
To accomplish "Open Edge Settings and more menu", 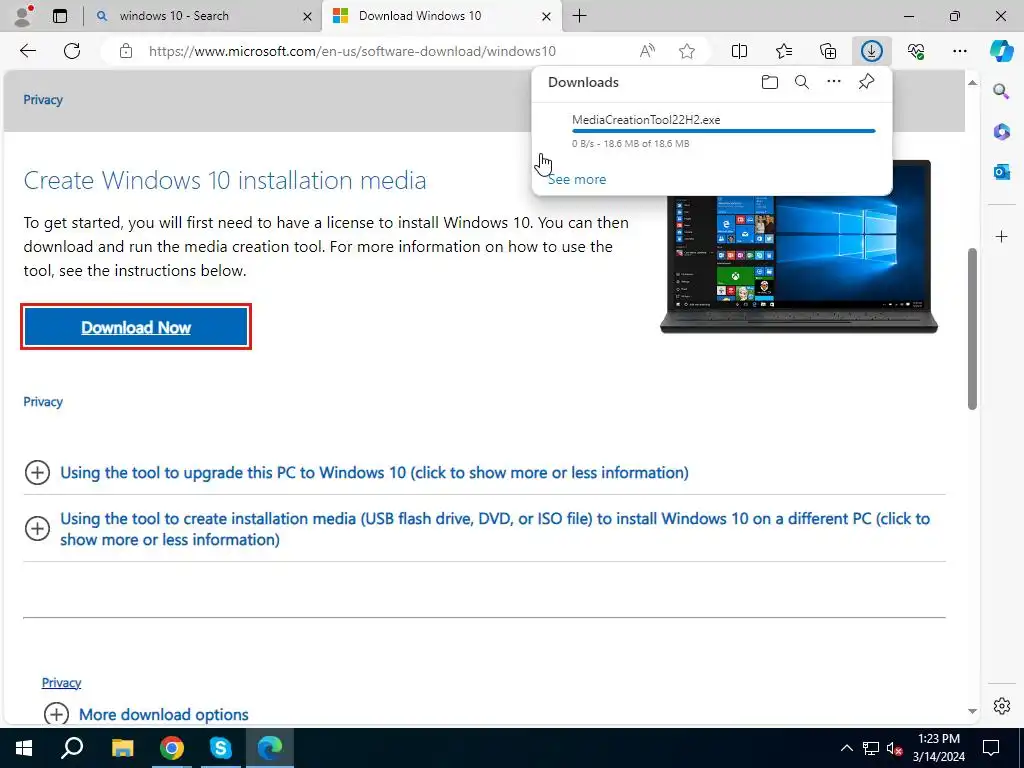I will coord(959,51).
